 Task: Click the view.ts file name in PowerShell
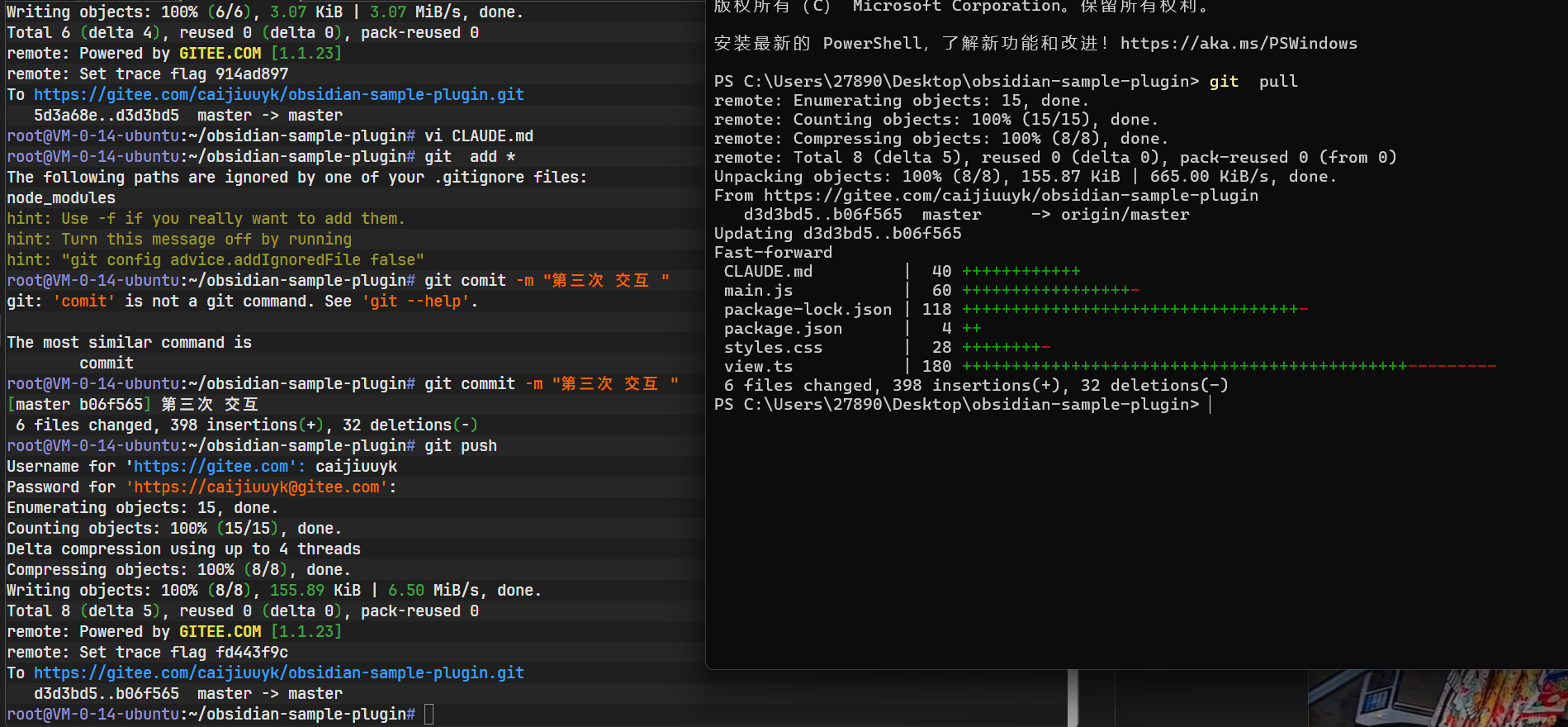[758, 367]
